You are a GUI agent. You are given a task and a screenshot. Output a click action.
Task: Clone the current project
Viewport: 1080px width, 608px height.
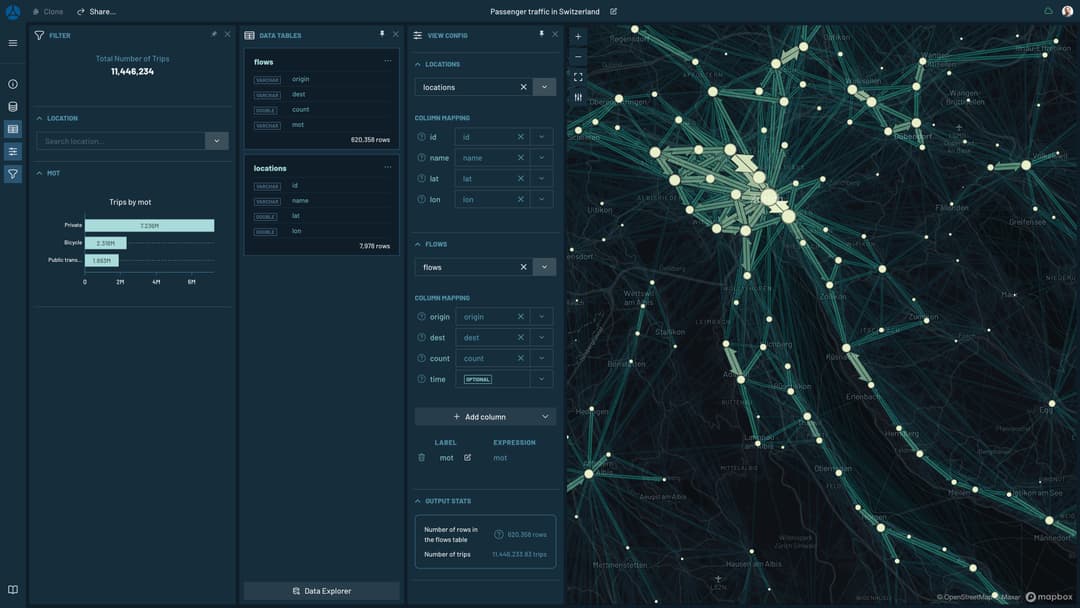pyautogui.click(x=50, y=9)
